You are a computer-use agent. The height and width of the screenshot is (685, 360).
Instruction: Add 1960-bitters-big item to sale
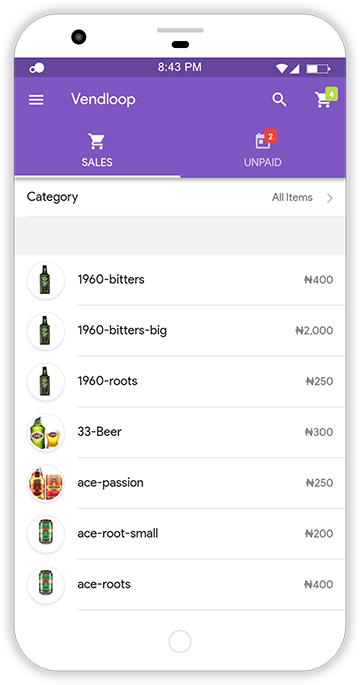point(180,331)
